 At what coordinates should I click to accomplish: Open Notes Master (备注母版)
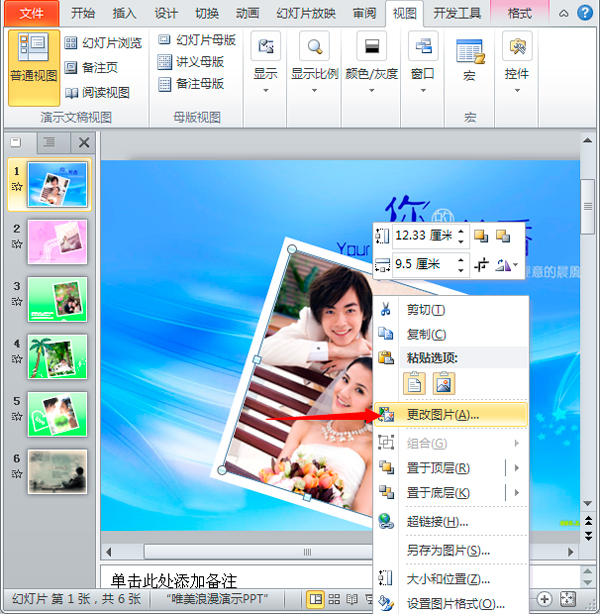pos(191,83)
